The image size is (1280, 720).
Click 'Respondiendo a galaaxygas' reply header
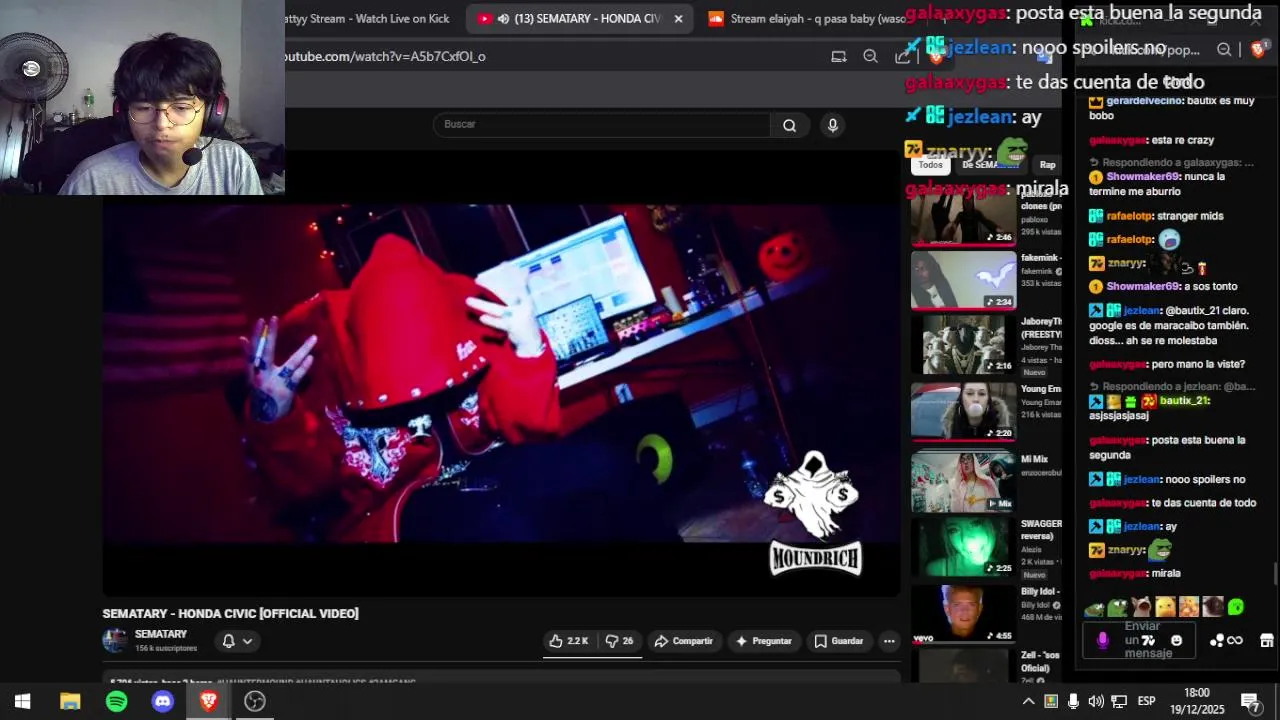(x=1172, y=162)
